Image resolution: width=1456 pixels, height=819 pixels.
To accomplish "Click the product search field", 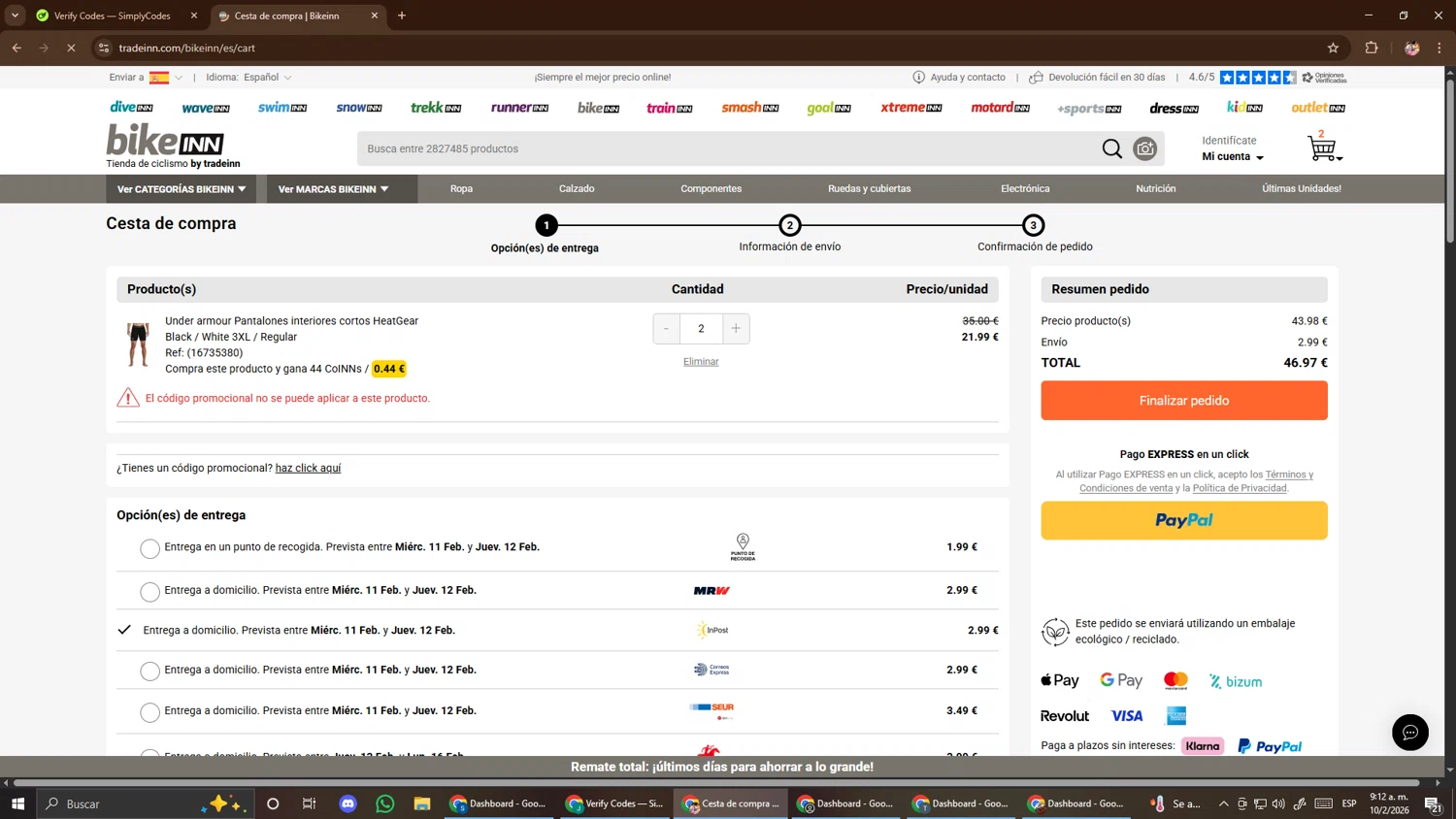I will pyautogui.click(x=728, y=148).
